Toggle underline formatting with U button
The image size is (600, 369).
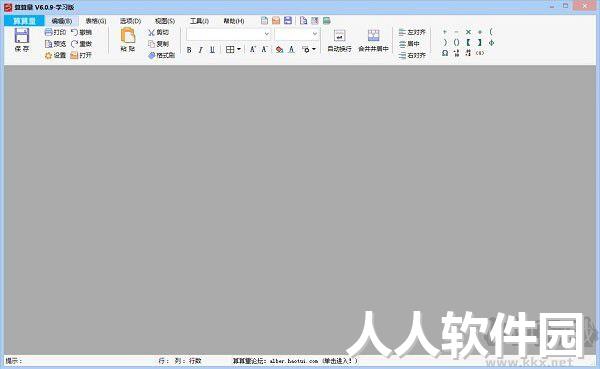pyautogui.click(x=212, y=50)
